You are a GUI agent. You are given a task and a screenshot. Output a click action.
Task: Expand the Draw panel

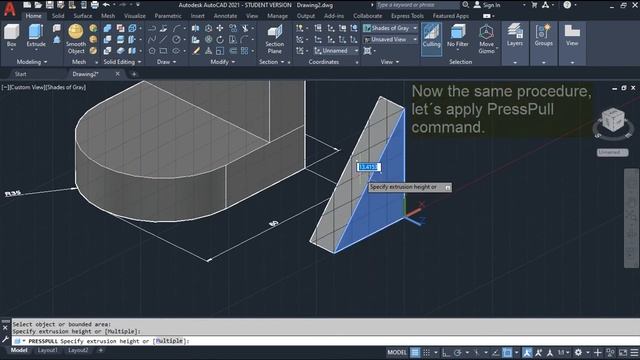167,62
